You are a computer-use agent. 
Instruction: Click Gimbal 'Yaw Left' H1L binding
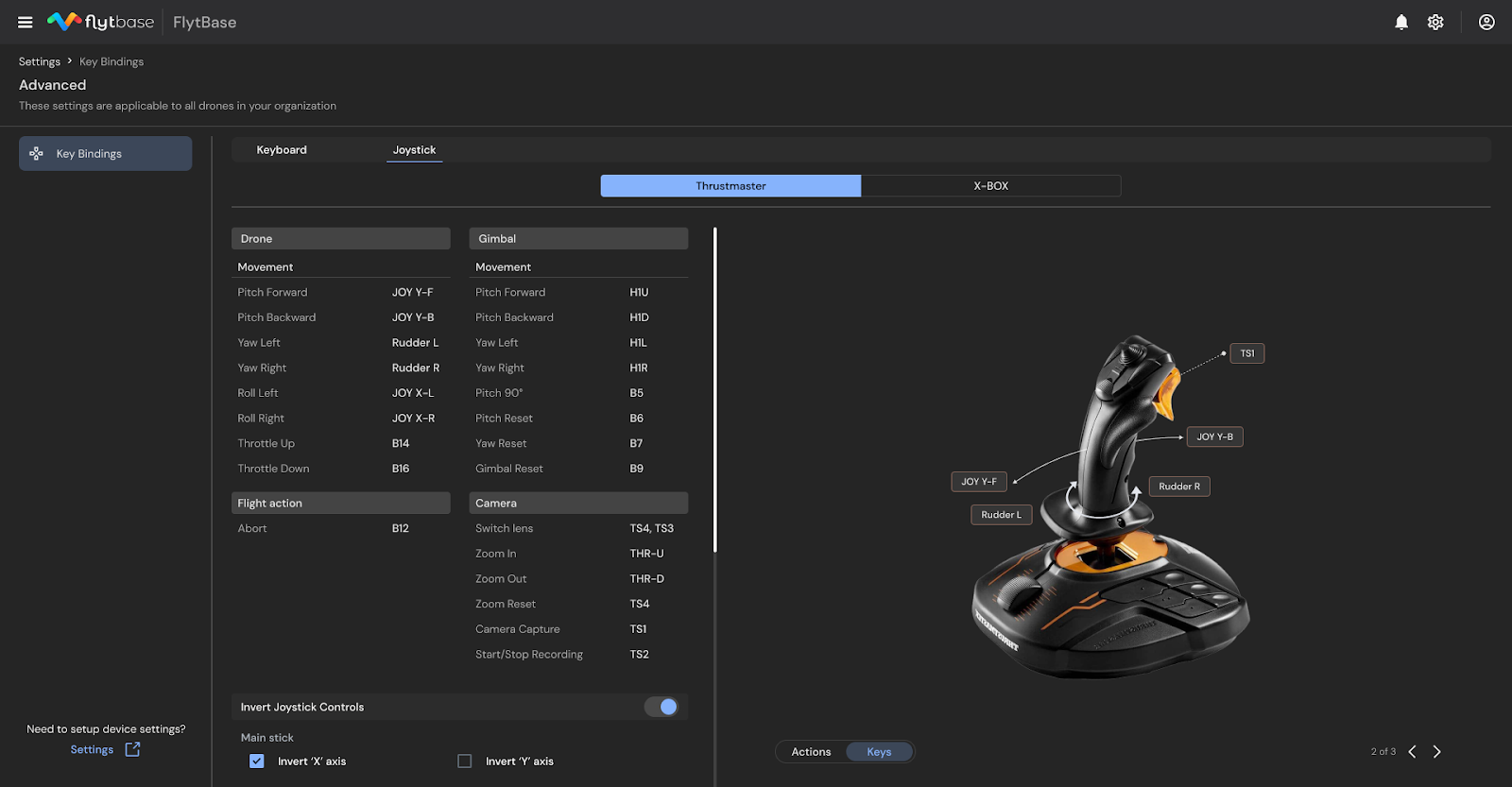click(x=638, y=343)
